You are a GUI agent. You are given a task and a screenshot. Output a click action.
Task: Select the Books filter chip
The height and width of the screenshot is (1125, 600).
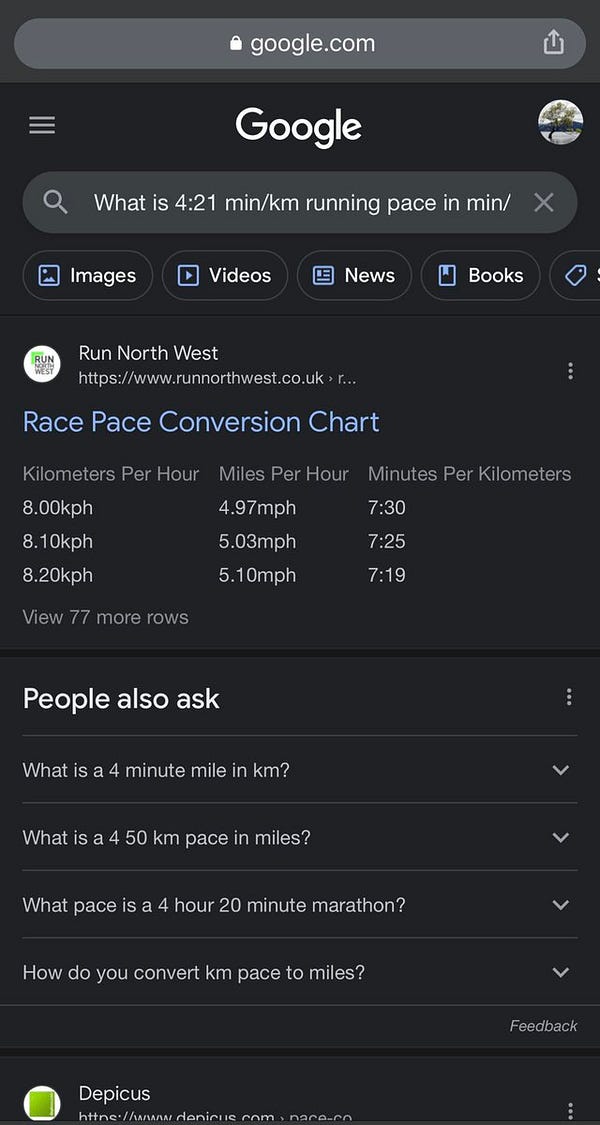[480, 276]
